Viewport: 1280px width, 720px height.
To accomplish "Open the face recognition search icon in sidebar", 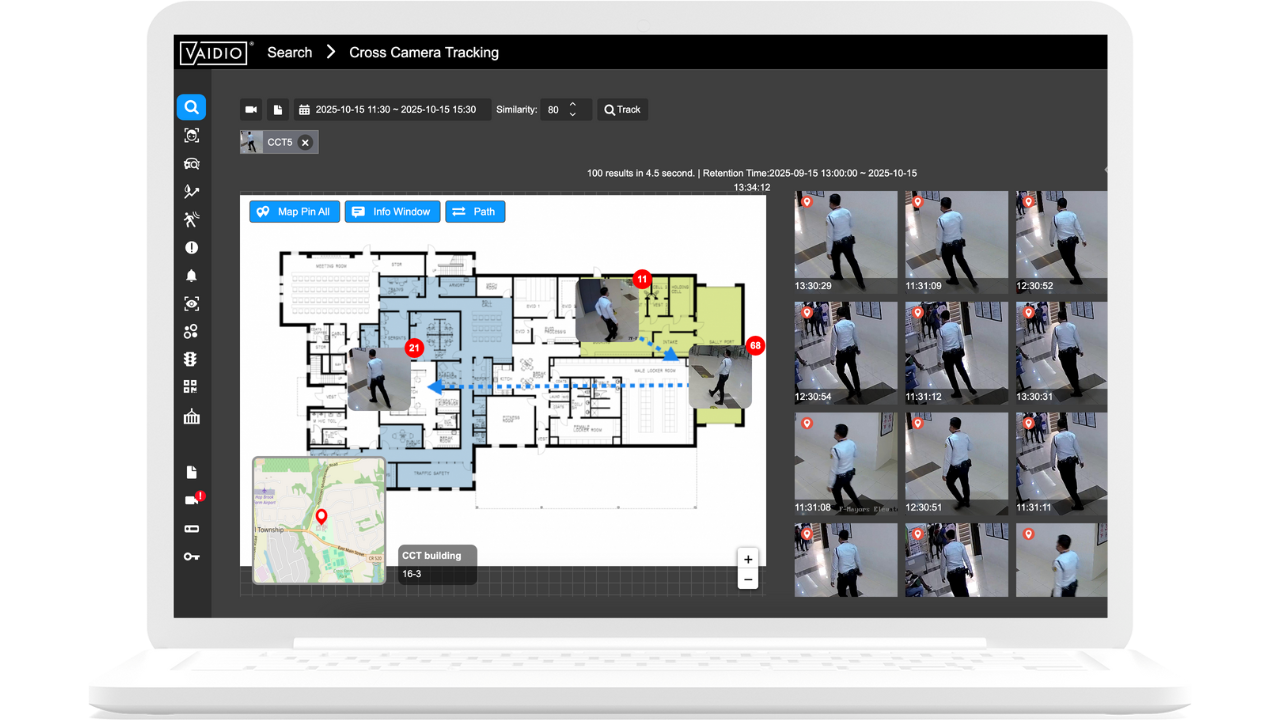I will pos(191,135).
